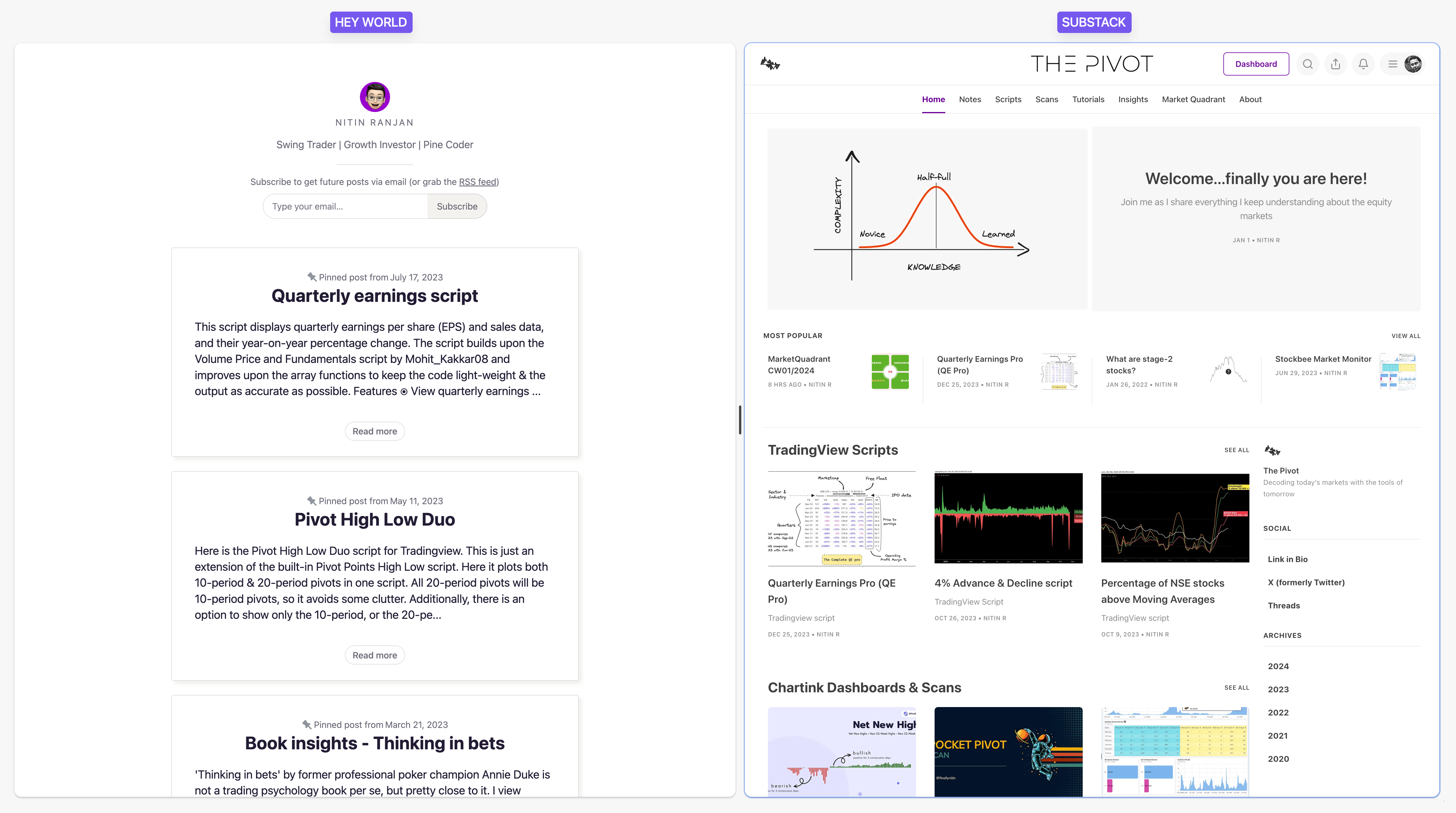Click Read more under Pivot High Low Duo

[375, 655]
